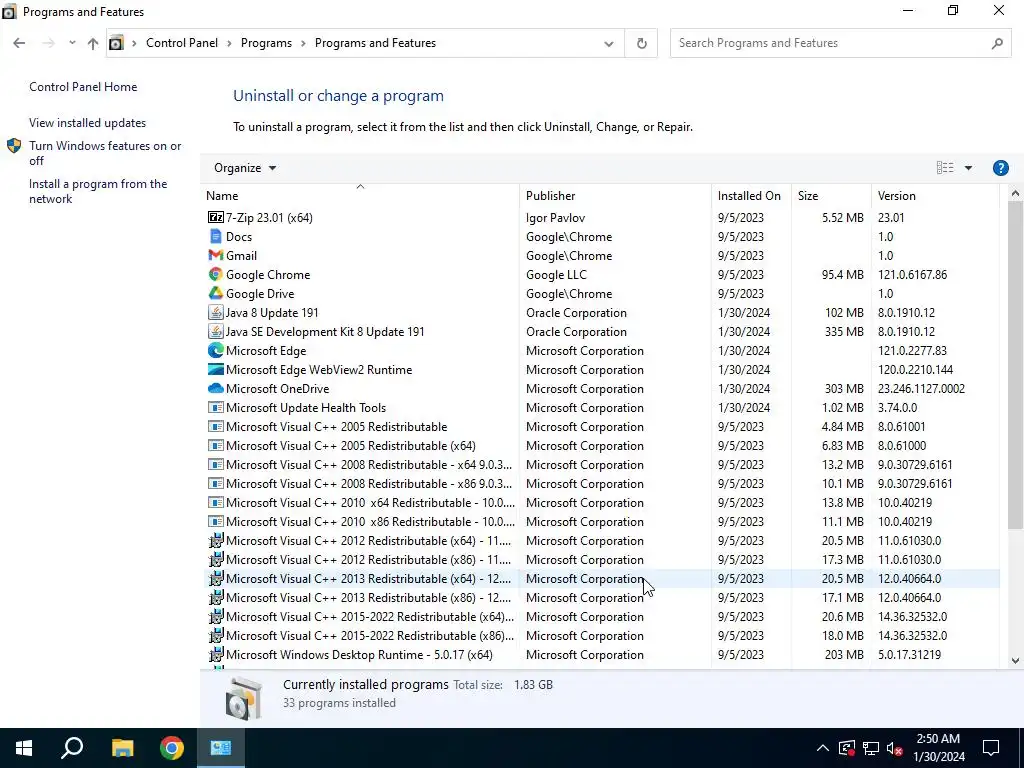
Task: Sort by the Publisher column header
Action: coord(616,195)
